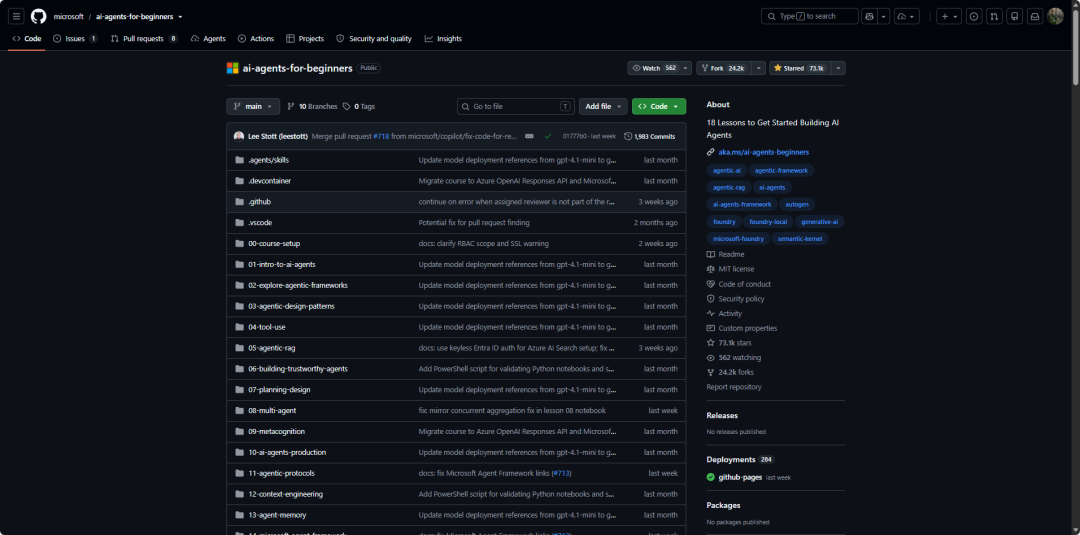Click the microsoft owner breadcrumb link
Image resolution: width=1080 pixels, height=535 pixels.
(68, 17)
